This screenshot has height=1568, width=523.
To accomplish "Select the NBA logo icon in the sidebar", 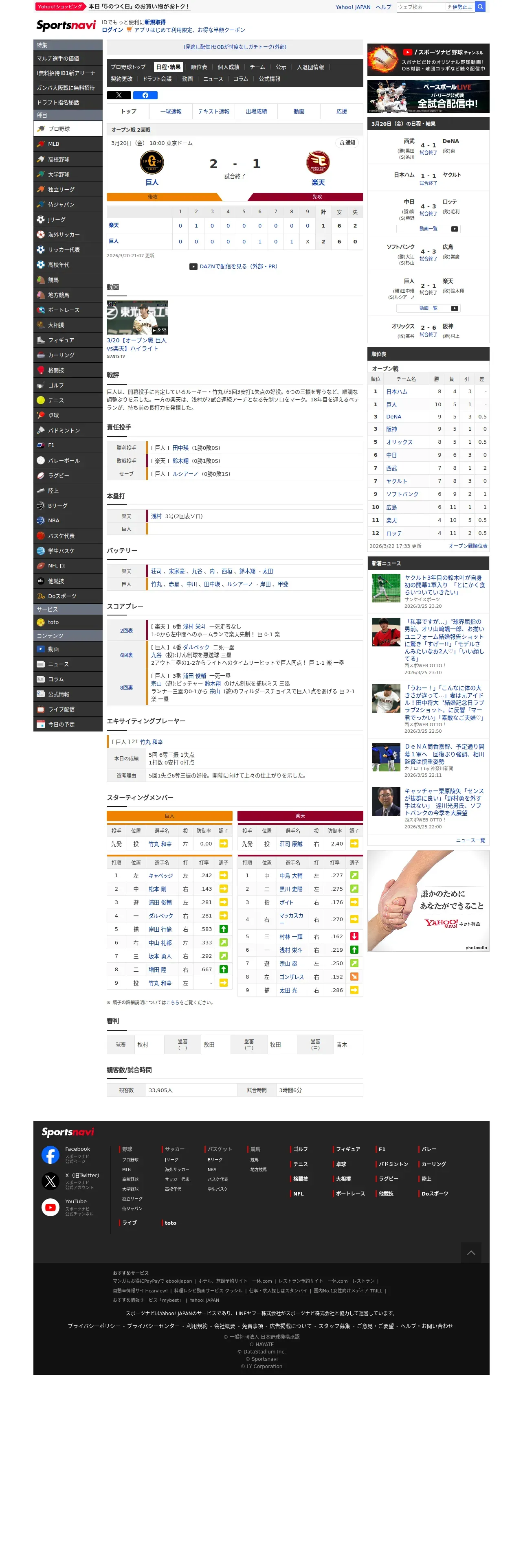I will [41, 521].
